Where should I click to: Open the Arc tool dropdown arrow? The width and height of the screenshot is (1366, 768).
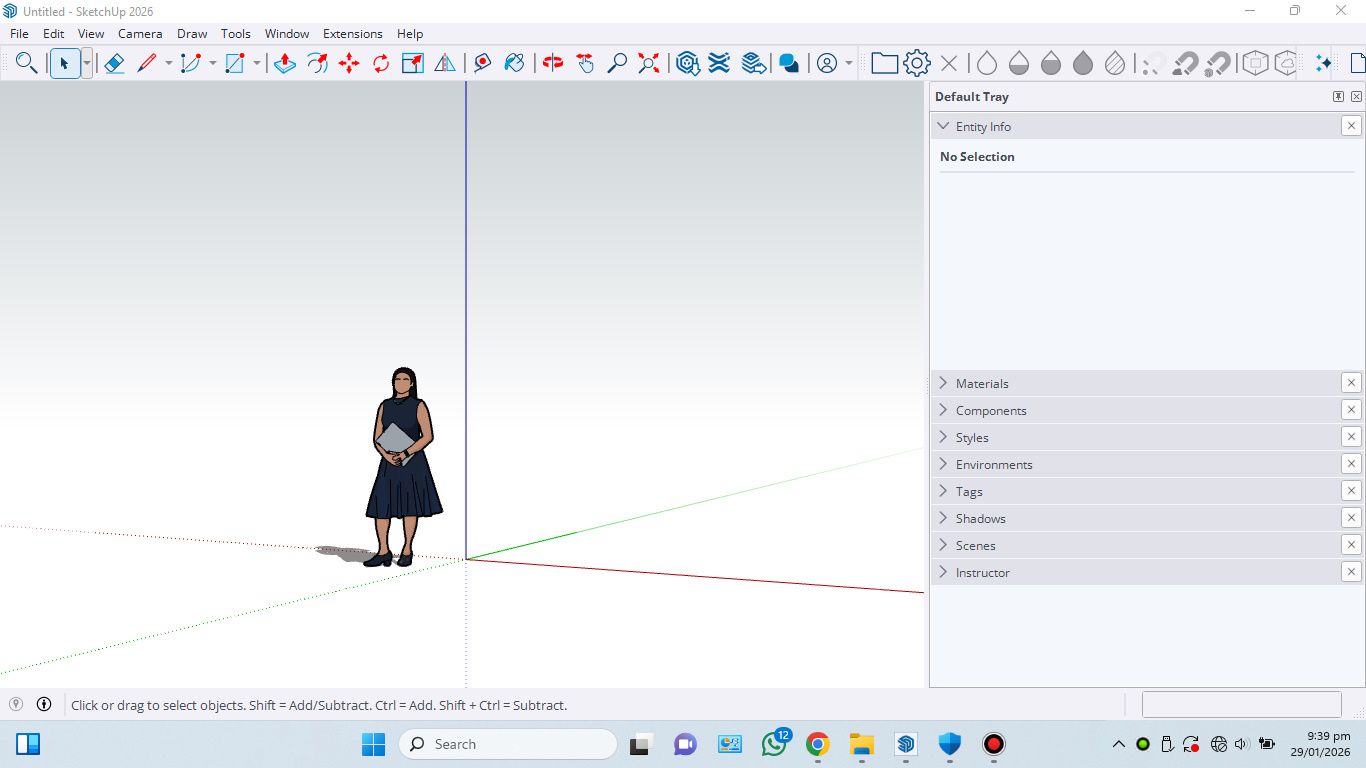(x=212, y=63)
